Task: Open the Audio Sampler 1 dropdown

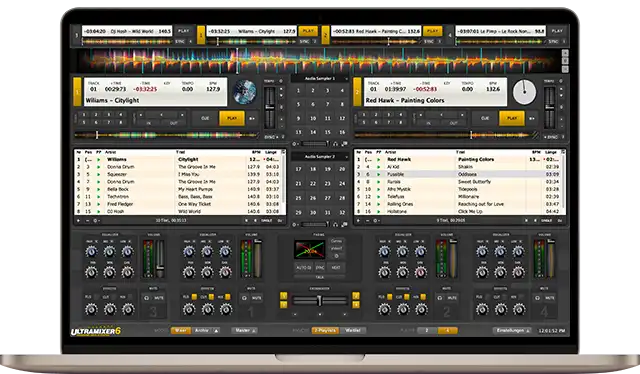Action: 346,78
